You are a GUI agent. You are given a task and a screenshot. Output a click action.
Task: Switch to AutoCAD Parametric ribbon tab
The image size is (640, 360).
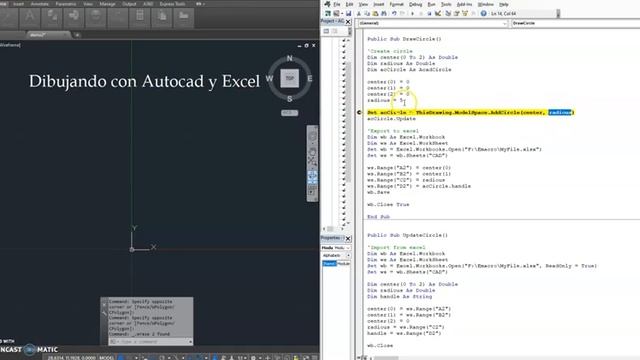(66, 4)
